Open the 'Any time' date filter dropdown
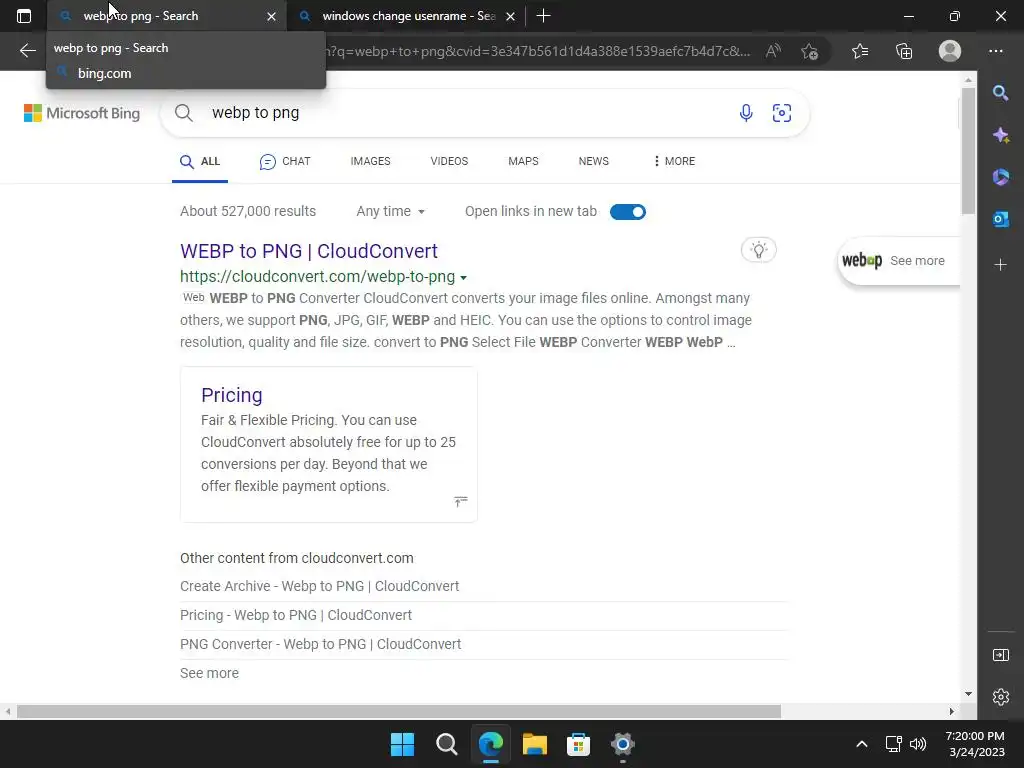 (x=391, y=212)
